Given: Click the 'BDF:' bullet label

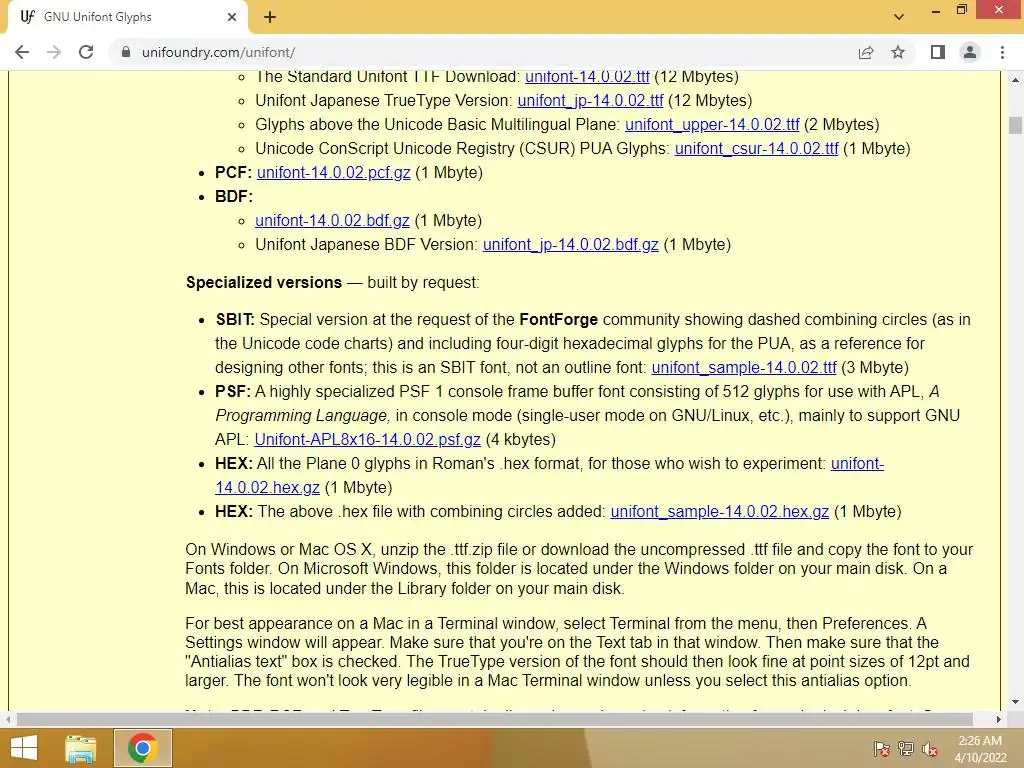Looking at the screenshot, I should (234, 197).
